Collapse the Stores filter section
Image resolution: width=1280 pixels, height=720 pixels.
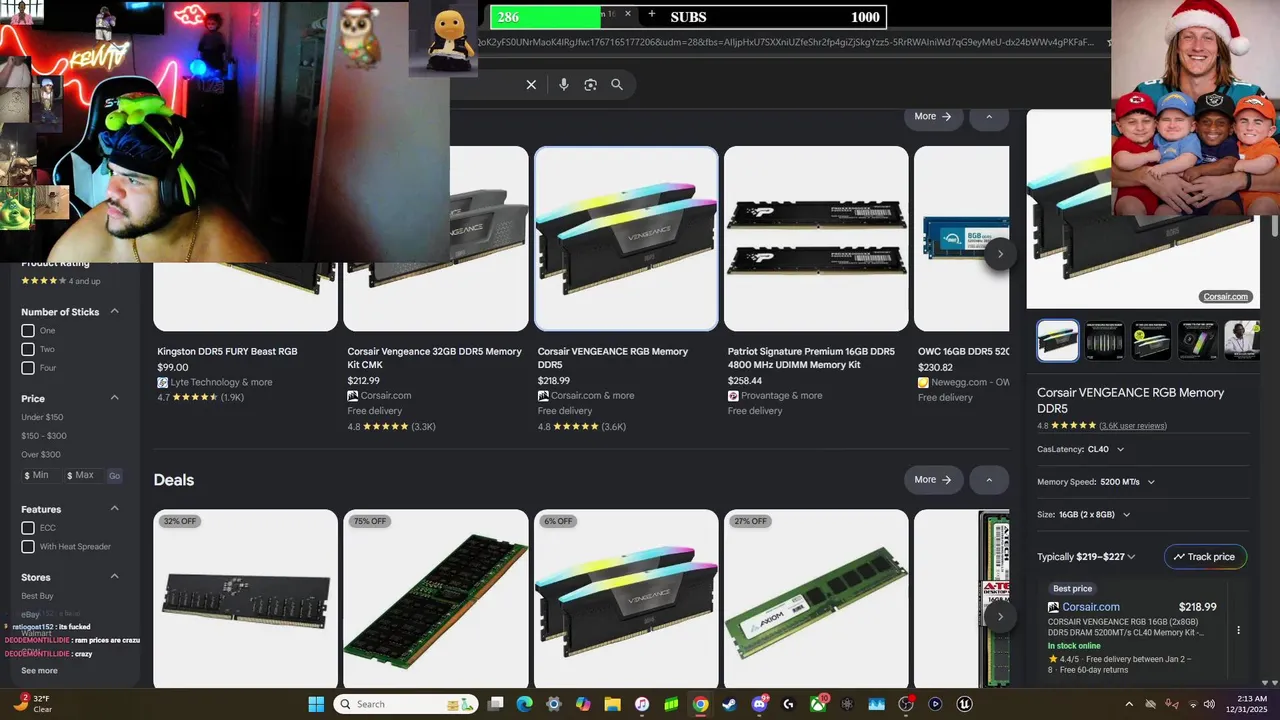click(114, 576)
